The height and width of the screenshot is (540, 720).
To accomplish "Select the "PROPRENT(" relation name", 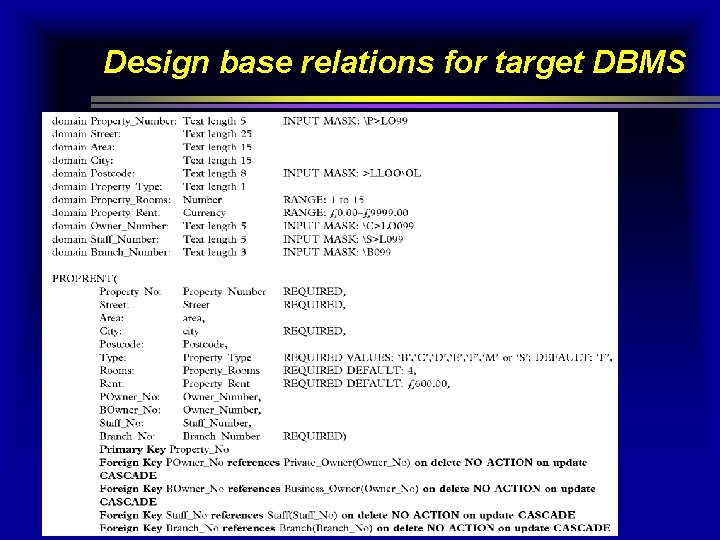I will pos(85,279).
